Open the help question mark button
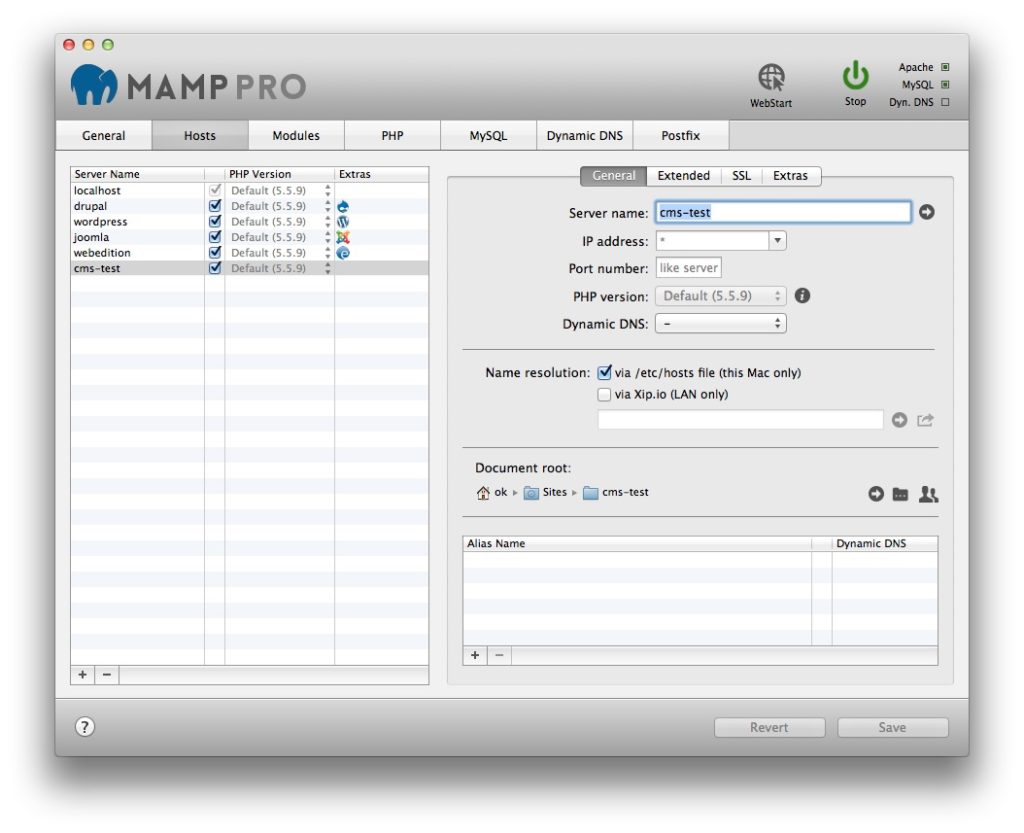Screen dimensions: 1024x833 85,727
